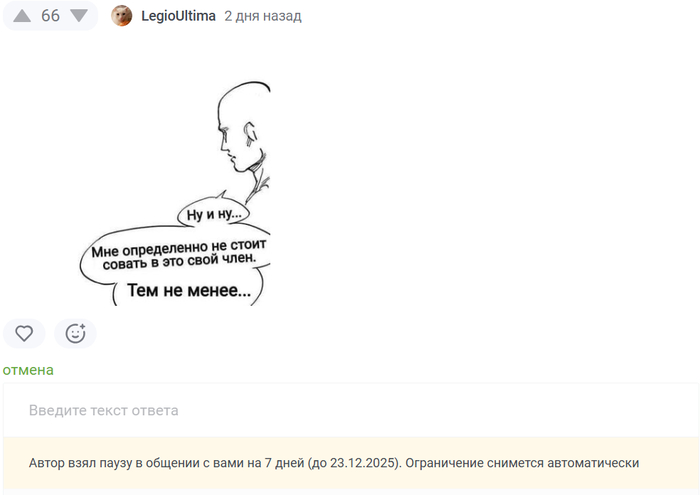Image resolution: width=700 pixels, height=495 pixels.
Task: Click the word "Автор" in pause notice
Action: (47, 463)
